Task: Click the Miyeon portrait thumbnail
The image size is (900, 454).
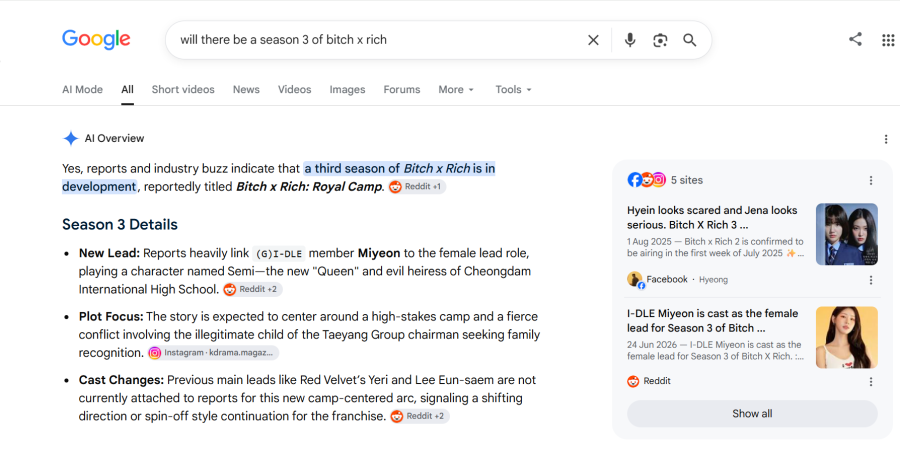Action: point(847,337)
